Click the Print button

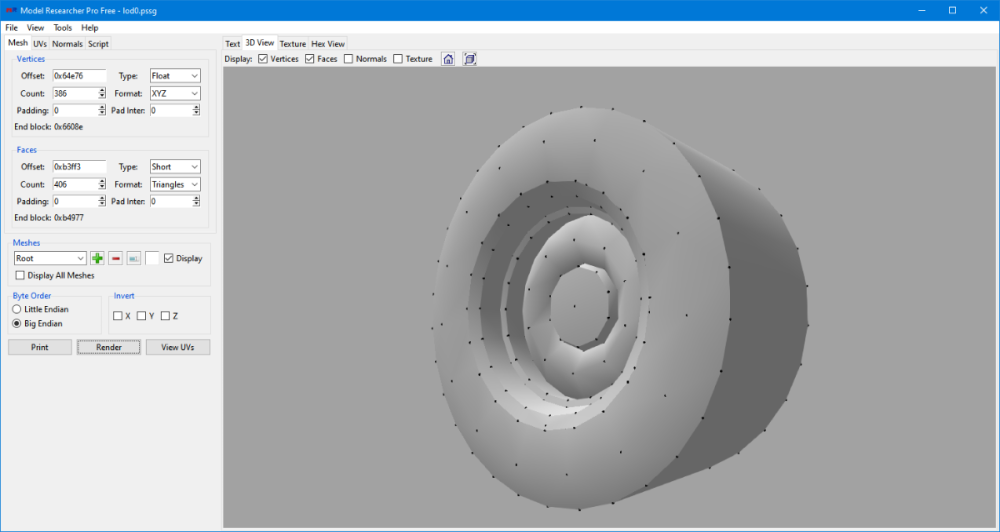(x=40, y=348)
